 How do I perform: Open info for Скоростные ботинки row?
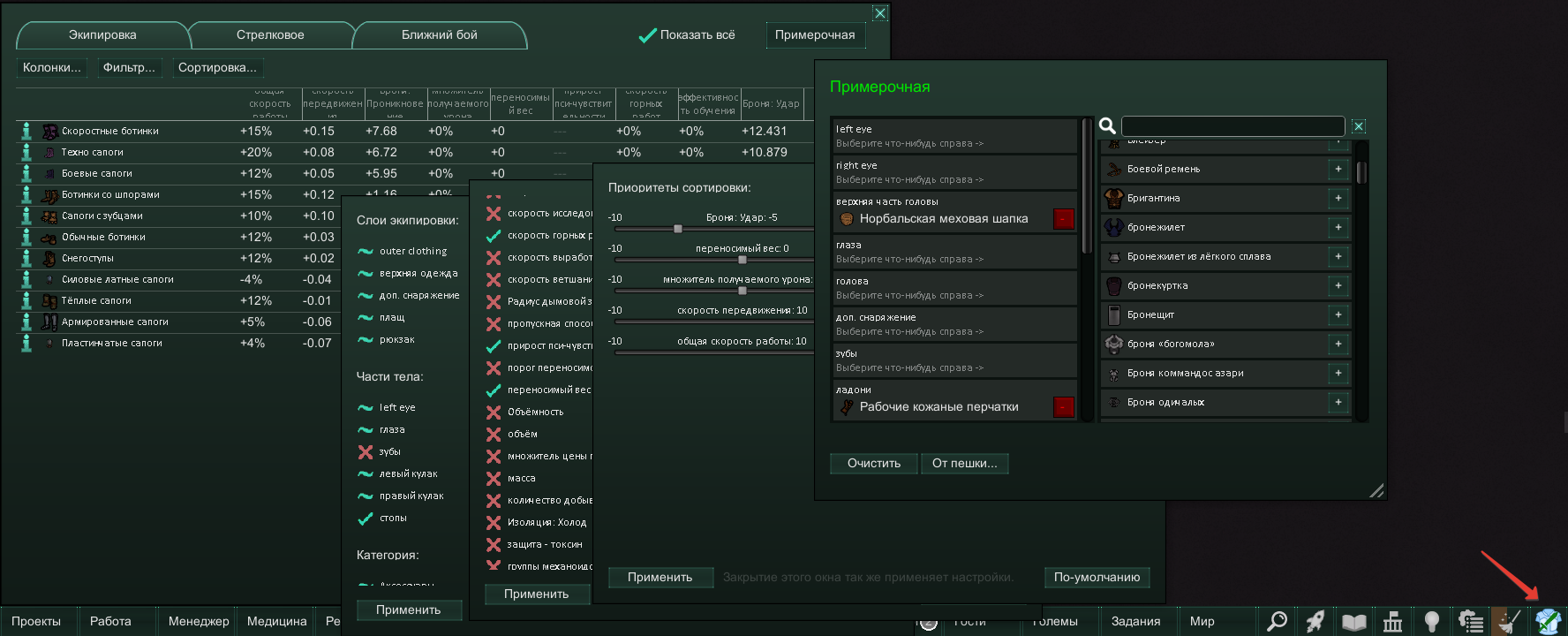(26, 131)
